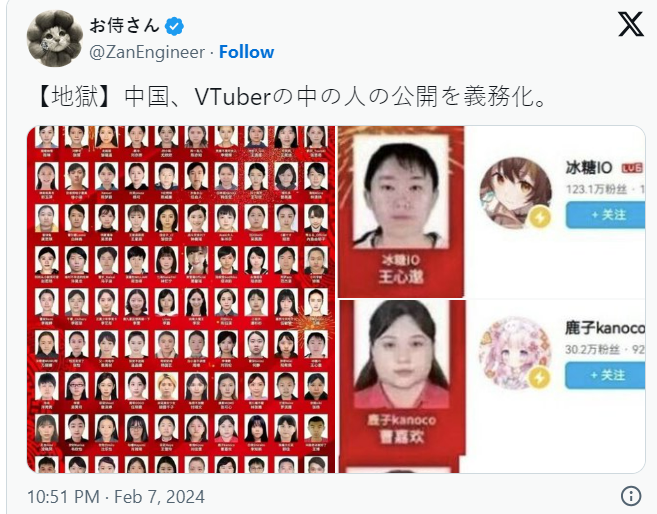657x514 pixels.
Task: Open the red photo grid image
Action: click(181, 299)
